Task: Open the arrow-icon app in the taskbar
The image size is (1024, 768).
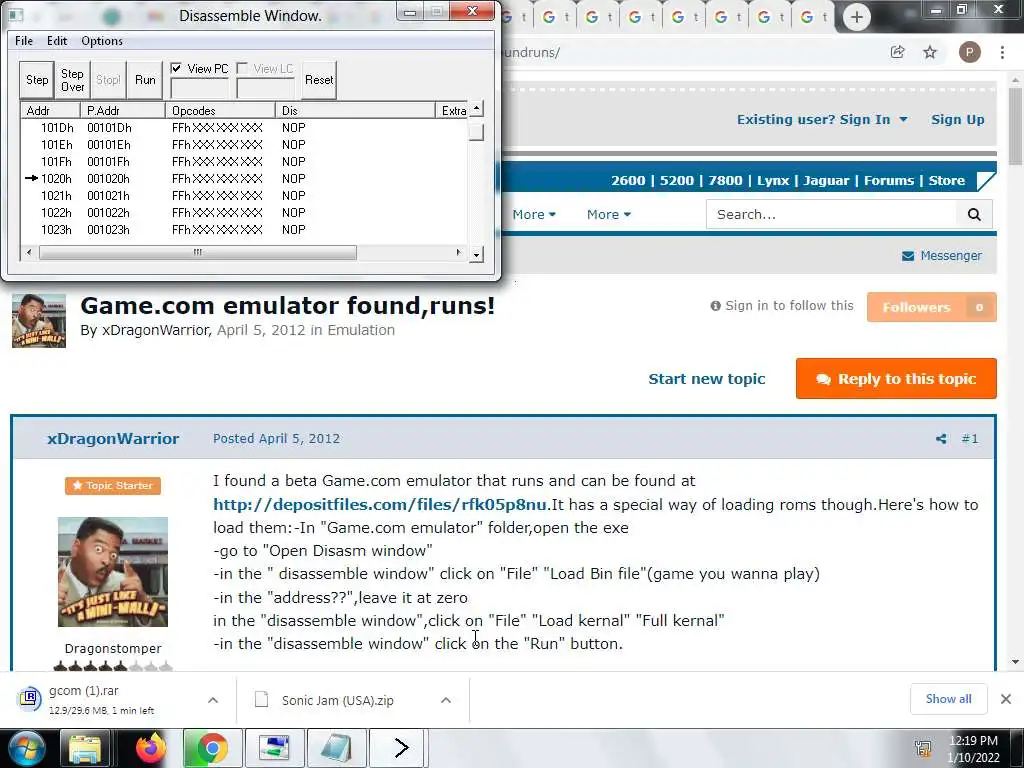Action: coord(398,748)
